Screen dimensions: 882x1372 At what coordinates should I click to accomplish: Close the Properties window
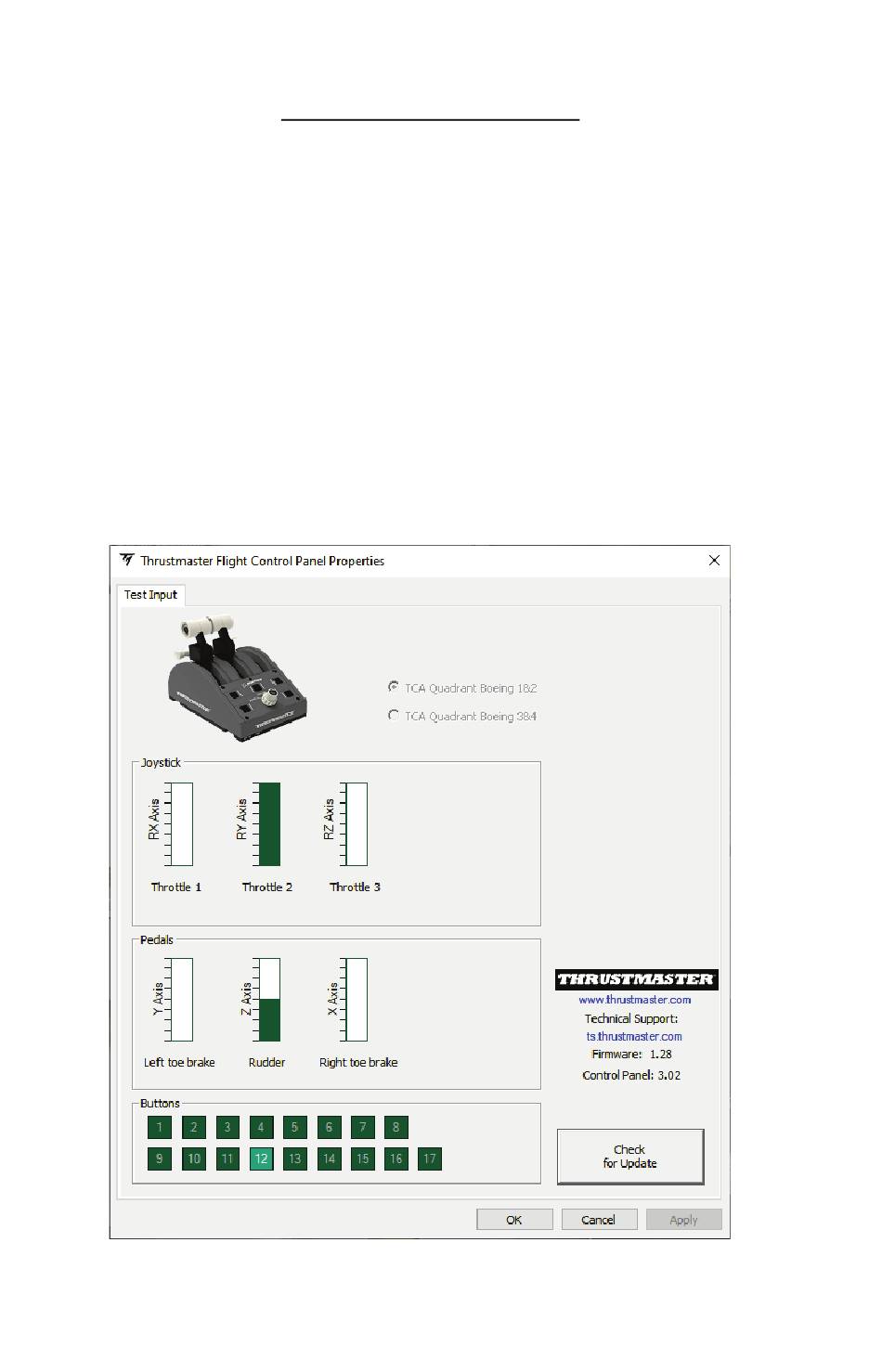[714, 561]
